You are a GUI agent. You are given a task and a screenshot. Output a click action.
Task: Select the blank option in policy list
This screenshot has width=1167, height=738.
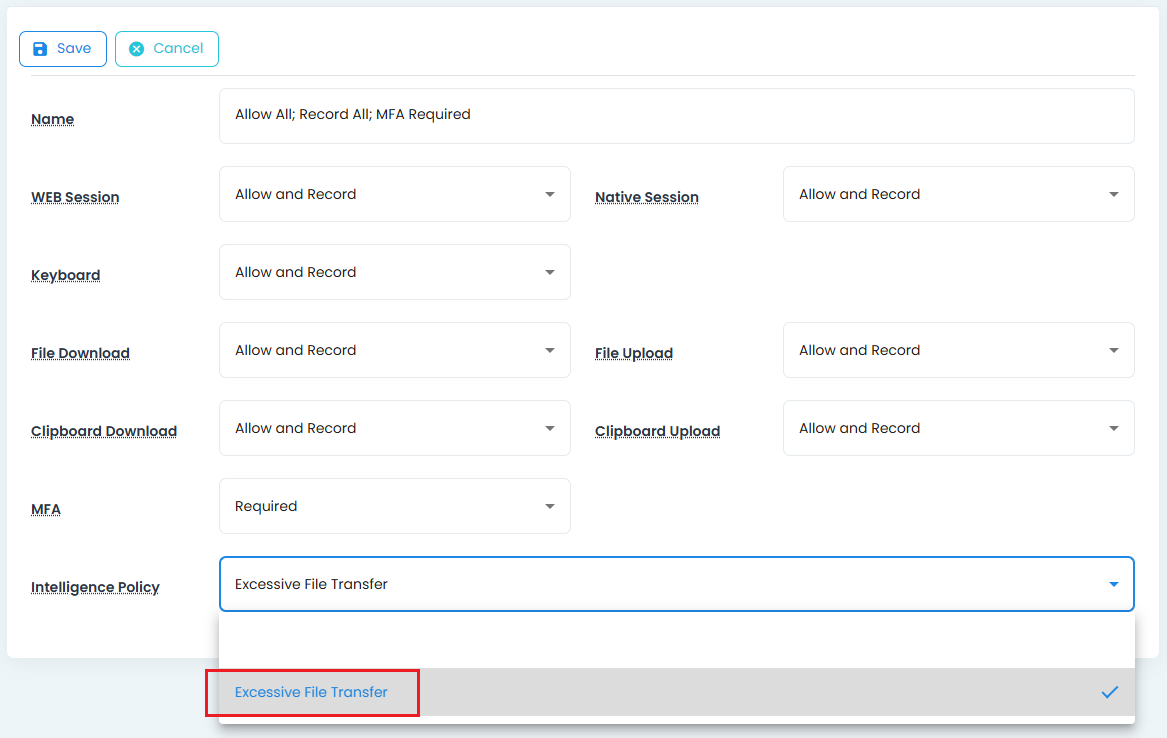pos(676,641)
